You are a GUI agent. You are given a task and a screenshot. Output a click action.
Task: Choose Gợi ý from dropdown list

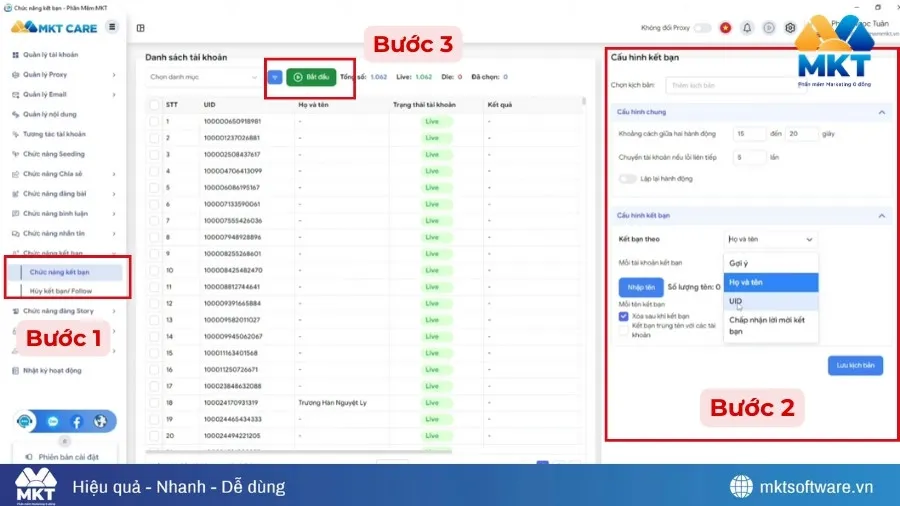tap(771, 263)
